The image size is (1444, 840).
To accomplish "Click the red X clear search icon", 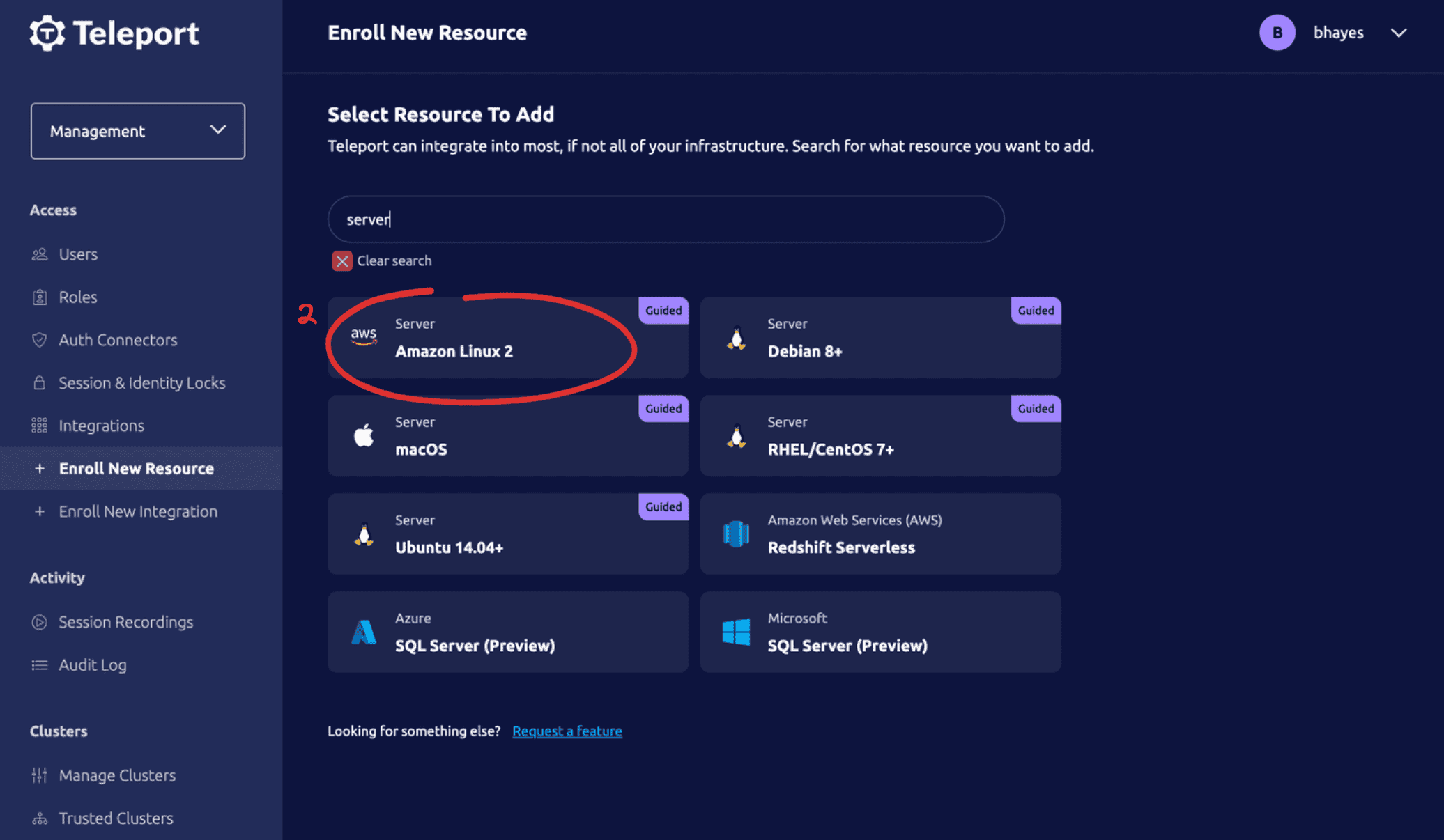I will 342,261.
